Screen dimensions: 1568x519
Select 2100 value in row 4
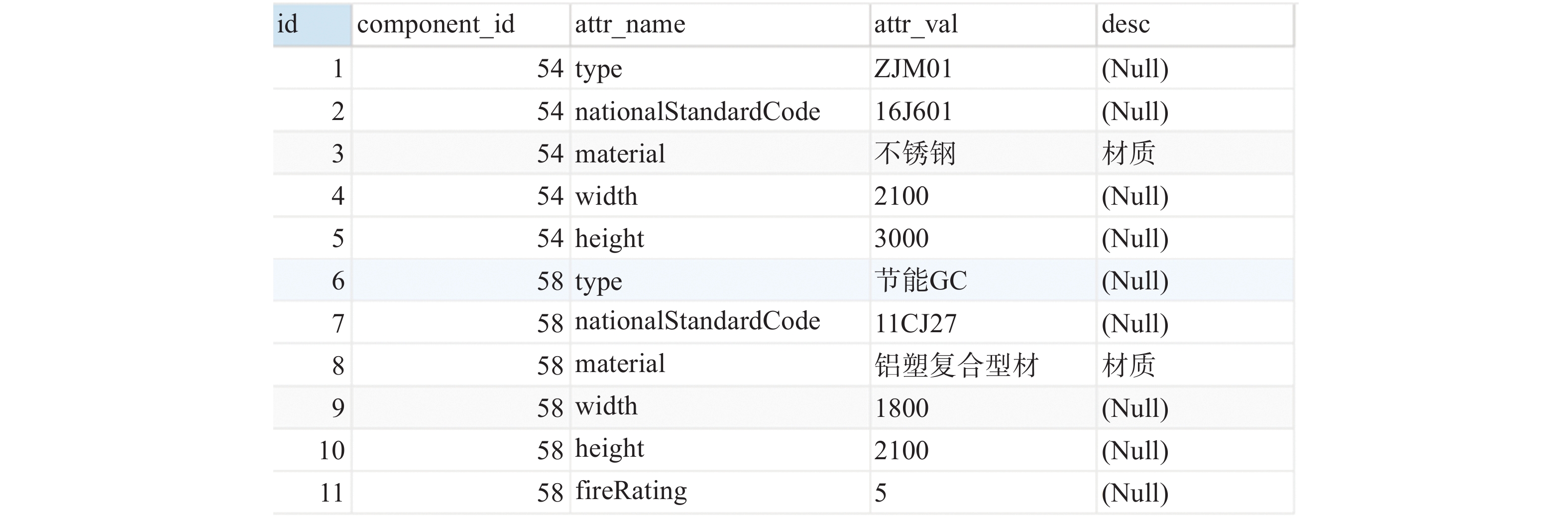[x=983, y=196]
